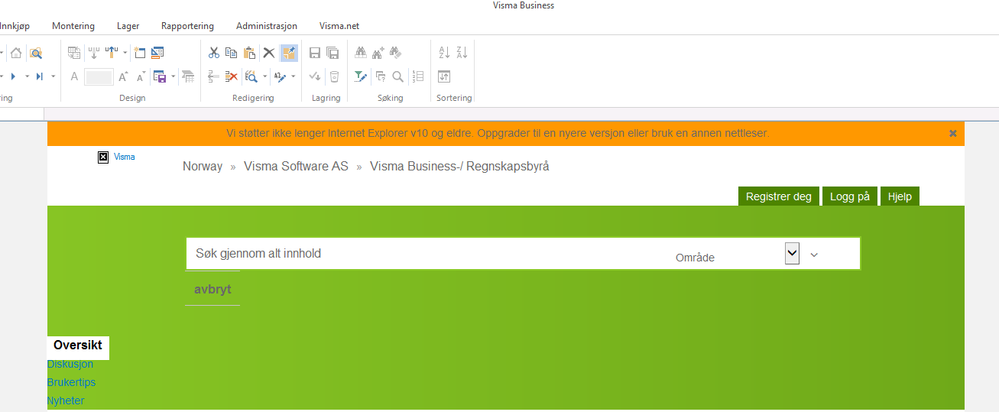Open the Montering menu tab

[x=73, y=26]
